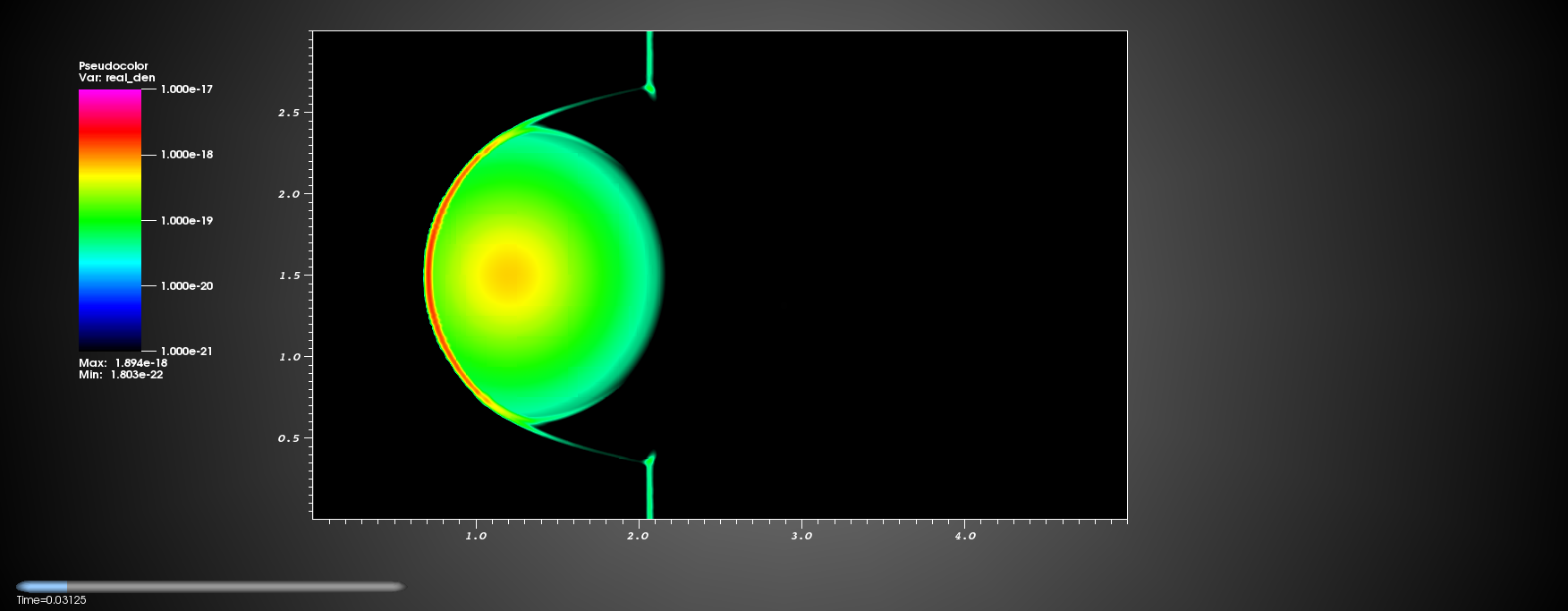
Task: Click the 1.000e-20 legend tick label
Action: point(186,286)
